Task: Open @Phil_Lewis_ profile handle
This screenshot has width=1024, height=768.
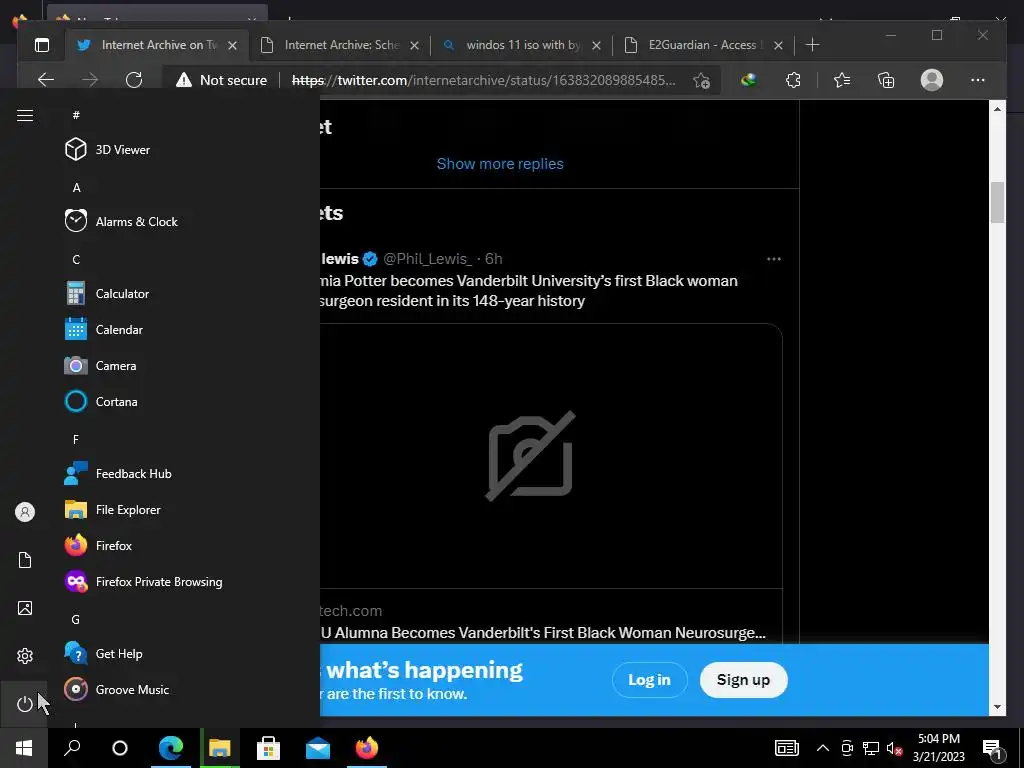Action: 427,259
